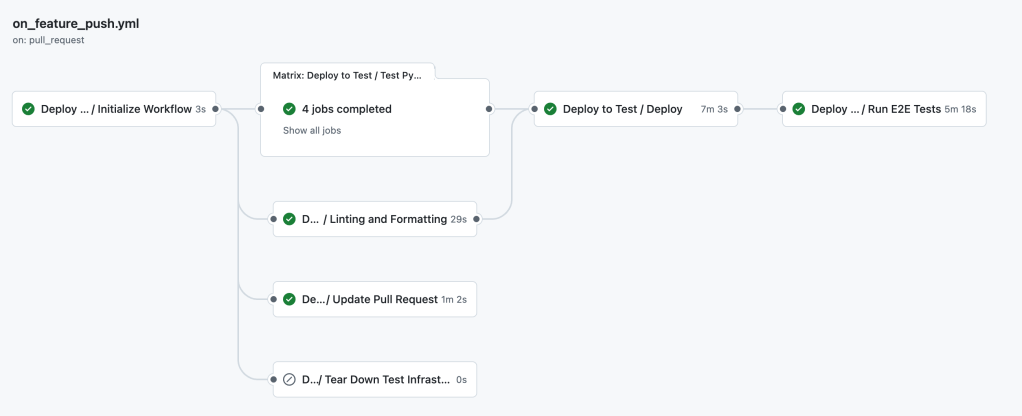Click the success icon on Run E2E Tests job
1022x416 pixels.
click(x=798, y=109)
